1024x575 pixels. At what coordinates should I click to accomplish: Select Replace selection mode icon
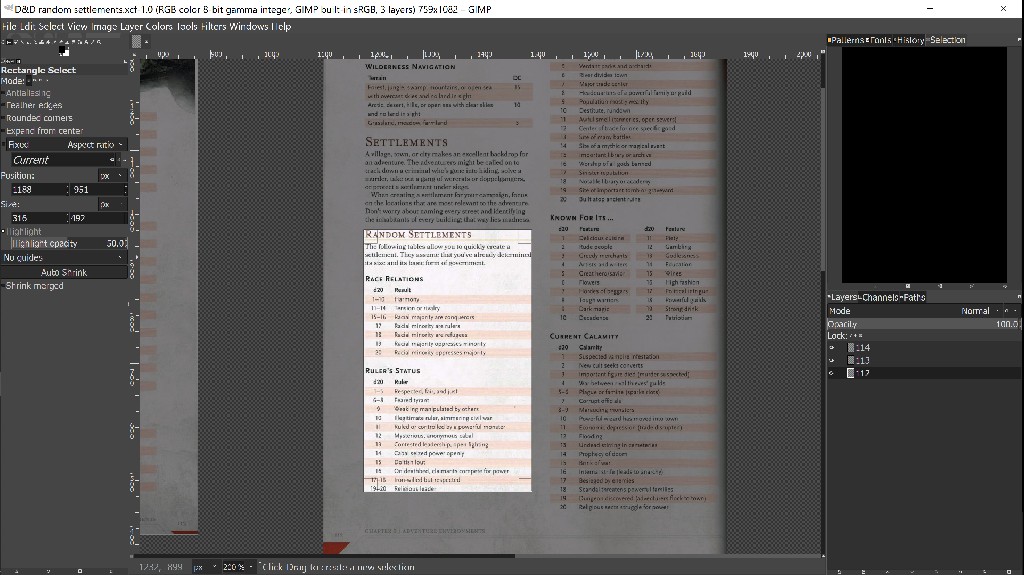[x=29, y=81]
